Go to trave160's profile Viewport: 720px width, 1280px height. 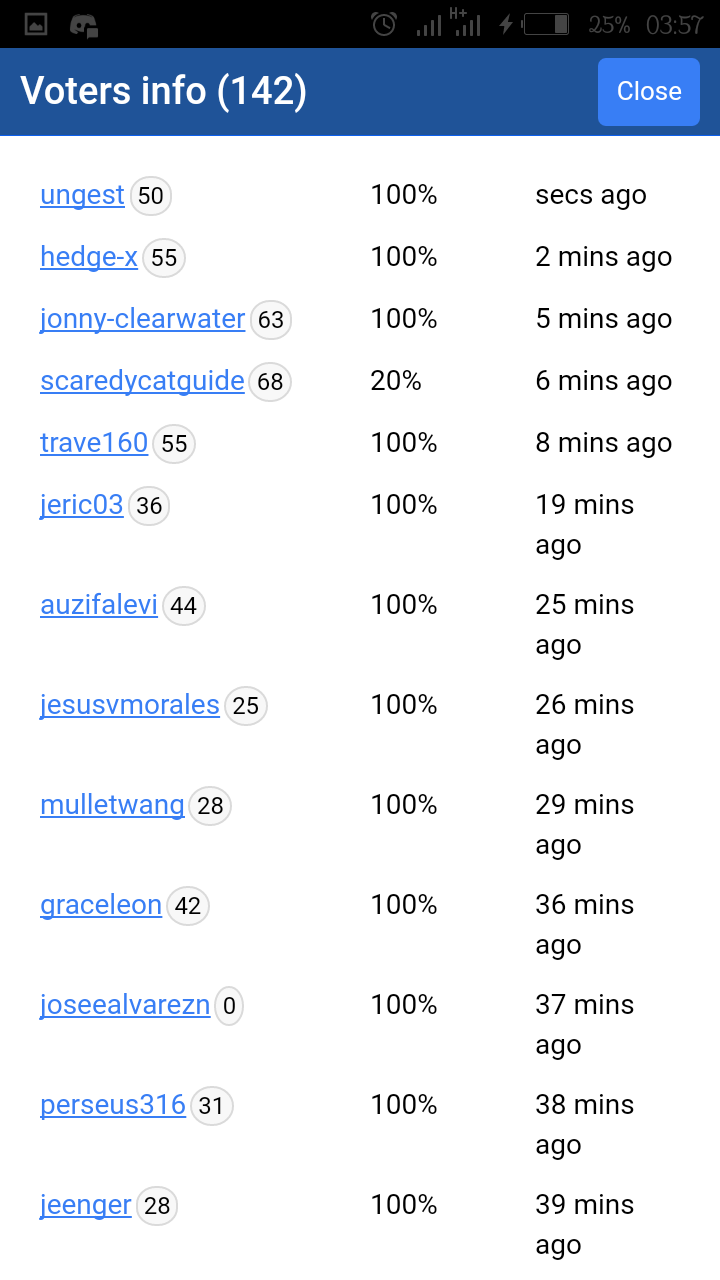[94, 443]
